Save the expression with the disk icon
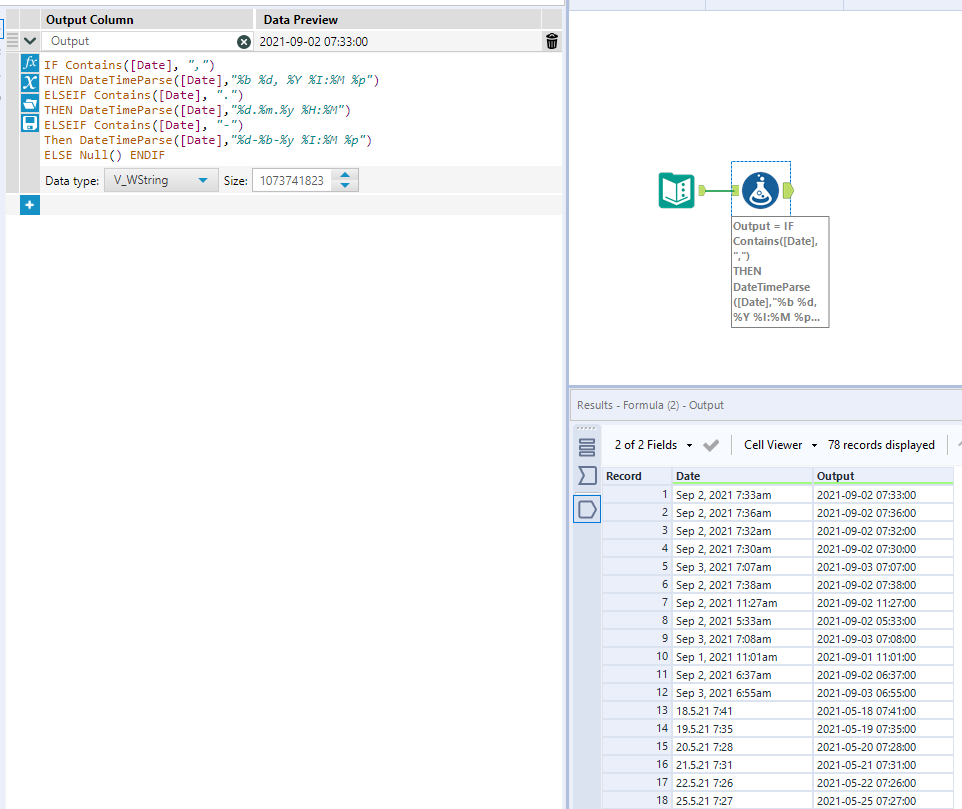This screenshot has width=962, height=809. click(30, 123)
